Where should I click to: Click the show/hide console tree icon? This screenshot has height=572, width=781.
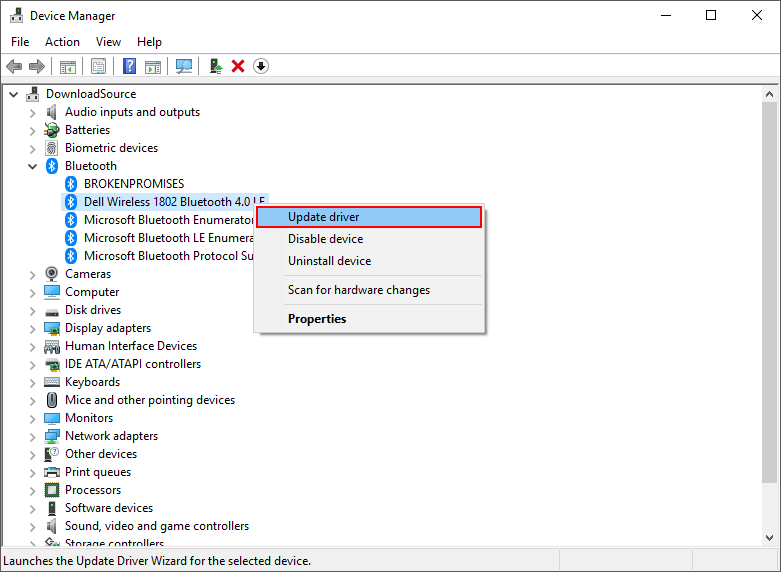coord(68,66)
